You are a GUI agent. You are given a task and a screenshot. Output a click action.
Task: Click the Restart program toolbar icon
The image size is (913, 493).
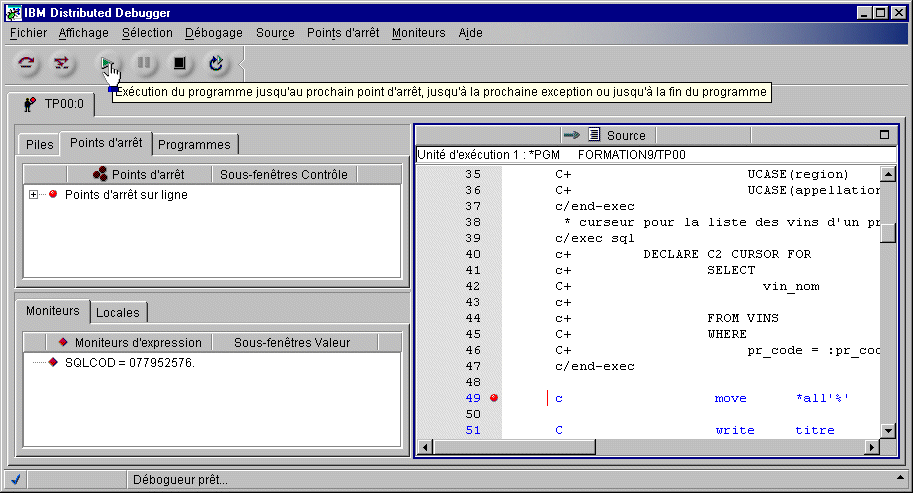[x=216, y=64]
